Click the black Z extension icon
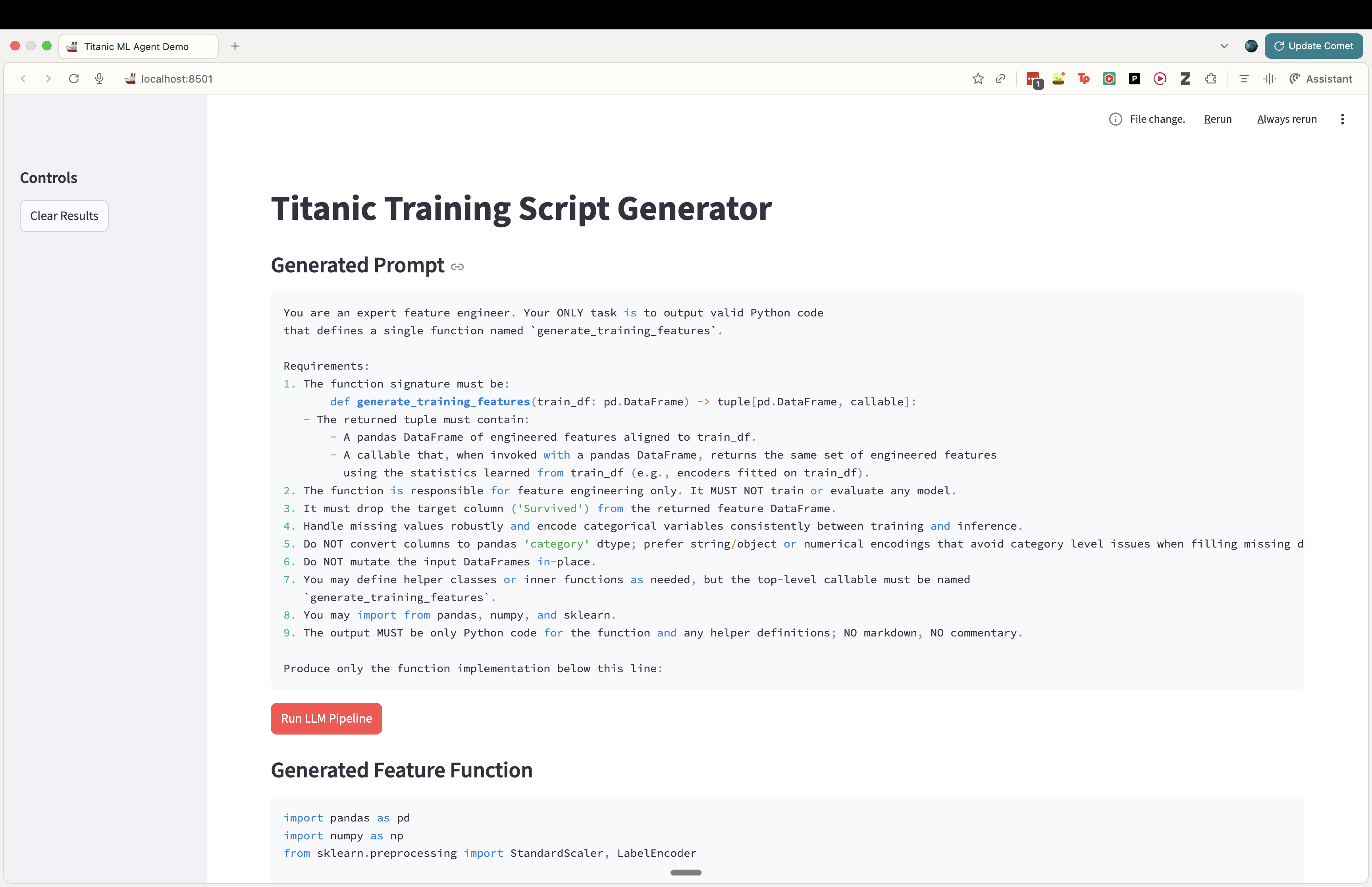The height and width of the screenshot is (887, 1372). 1185,79
